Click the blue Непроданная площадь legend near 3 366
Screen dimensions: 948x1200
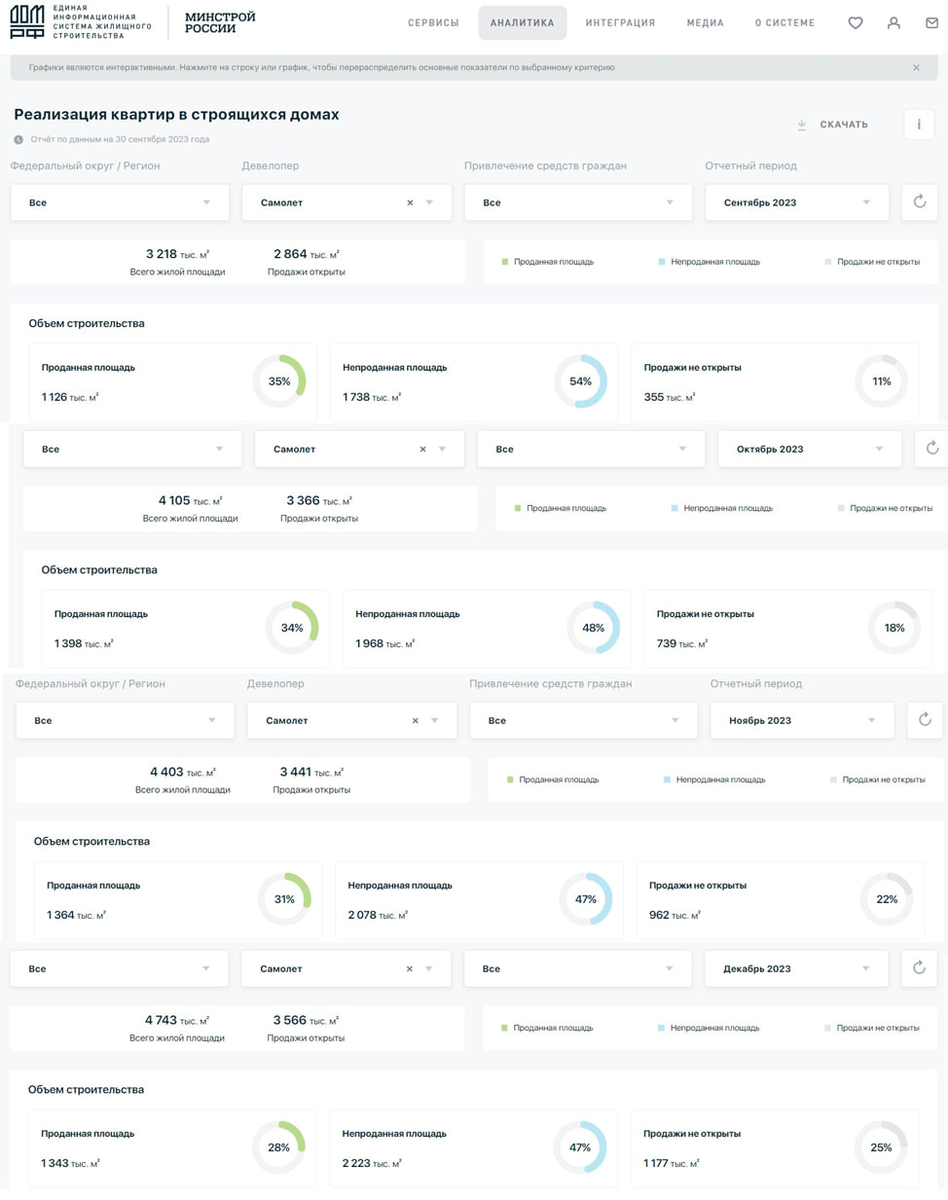click(723, 508)
